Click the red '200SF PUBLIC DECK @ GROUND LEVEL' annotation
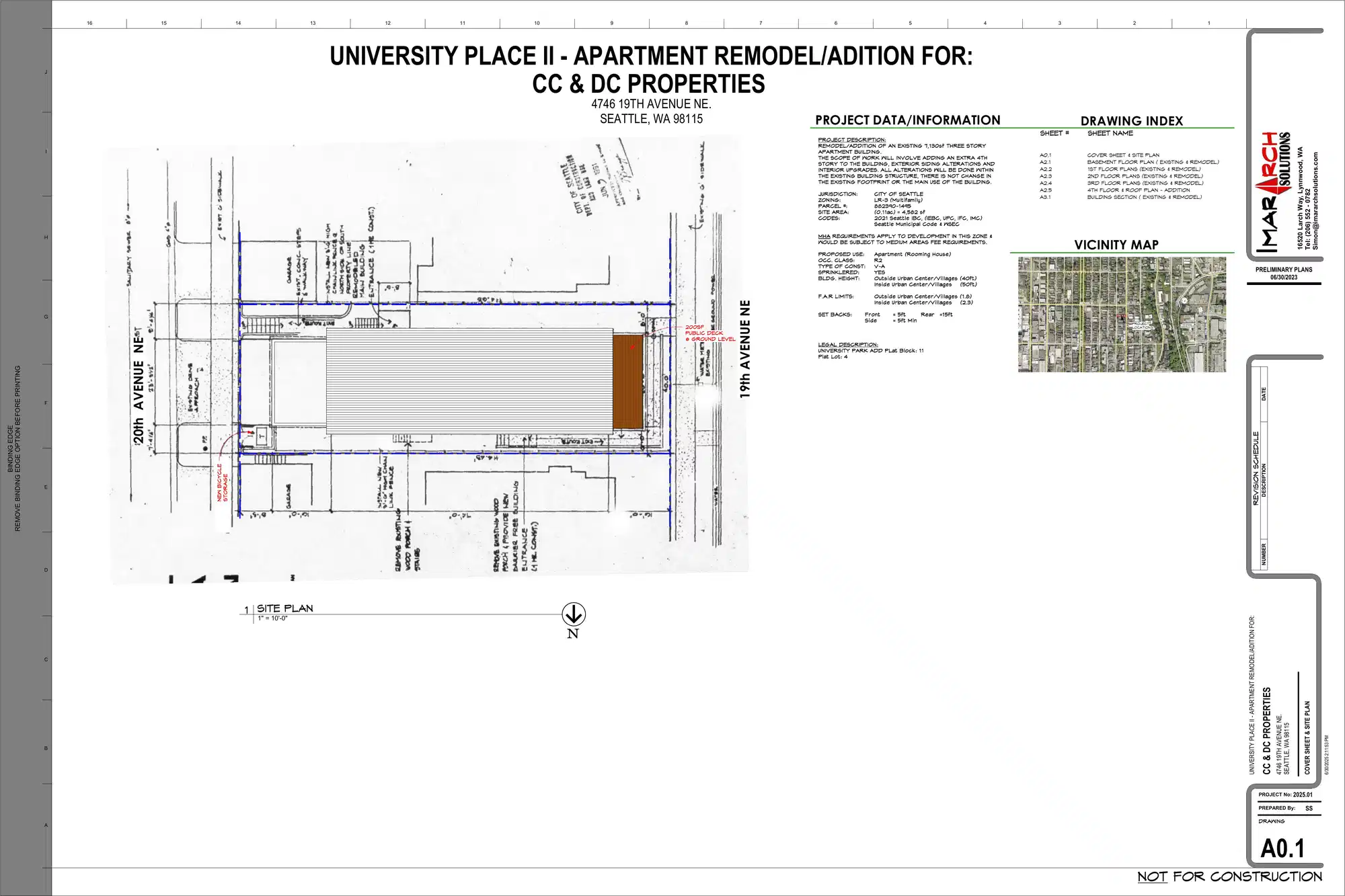1345x896 pixels. pos(710,333)
